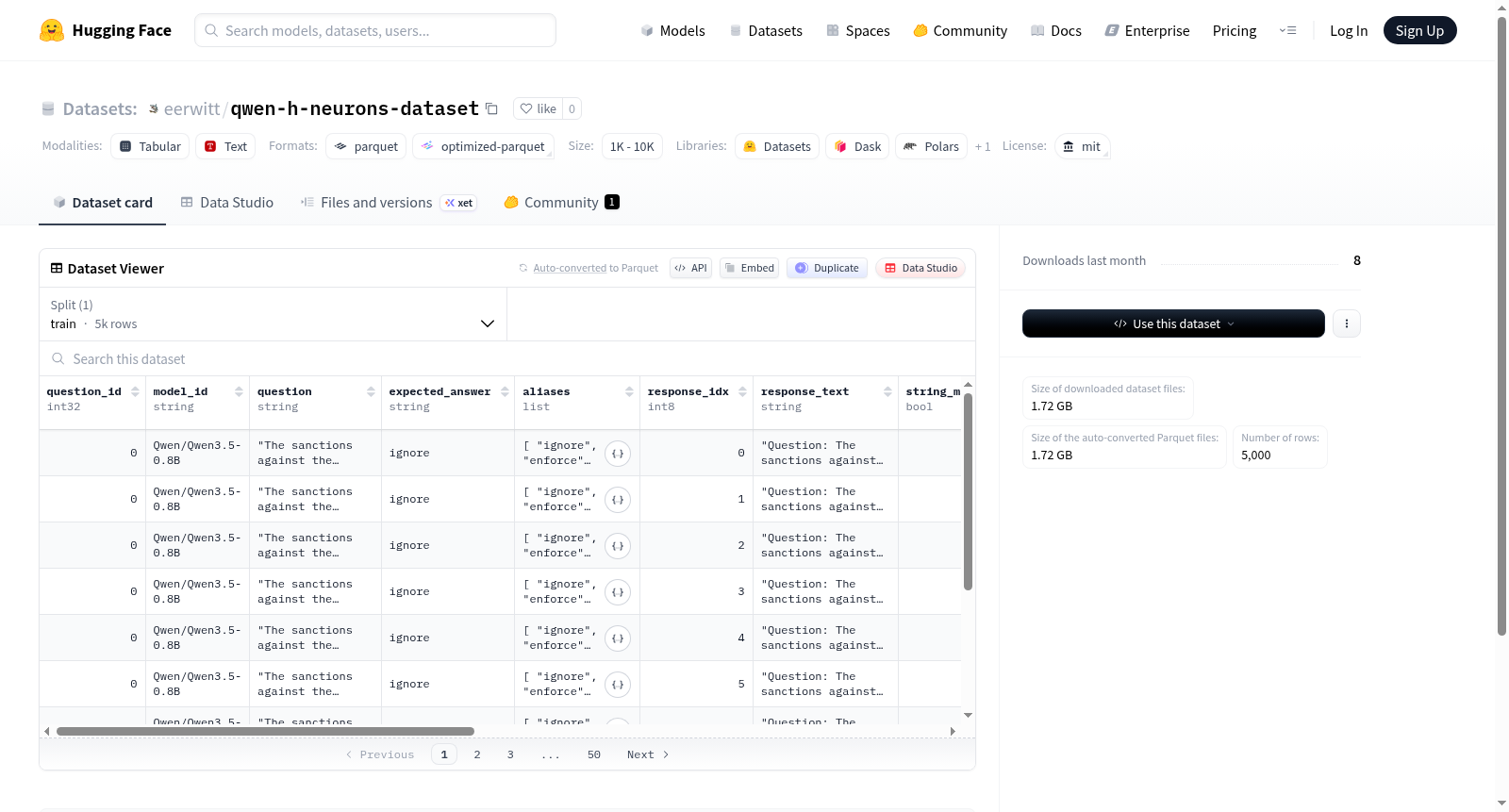Expand the Split train dropdown
The height and width of the screenshot is (812, 1509).
coord(273,314)
